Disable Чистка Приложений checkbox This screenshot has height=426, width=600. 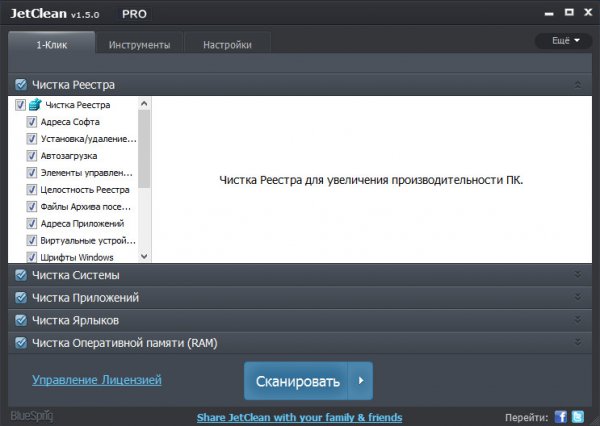pos(21,297)
